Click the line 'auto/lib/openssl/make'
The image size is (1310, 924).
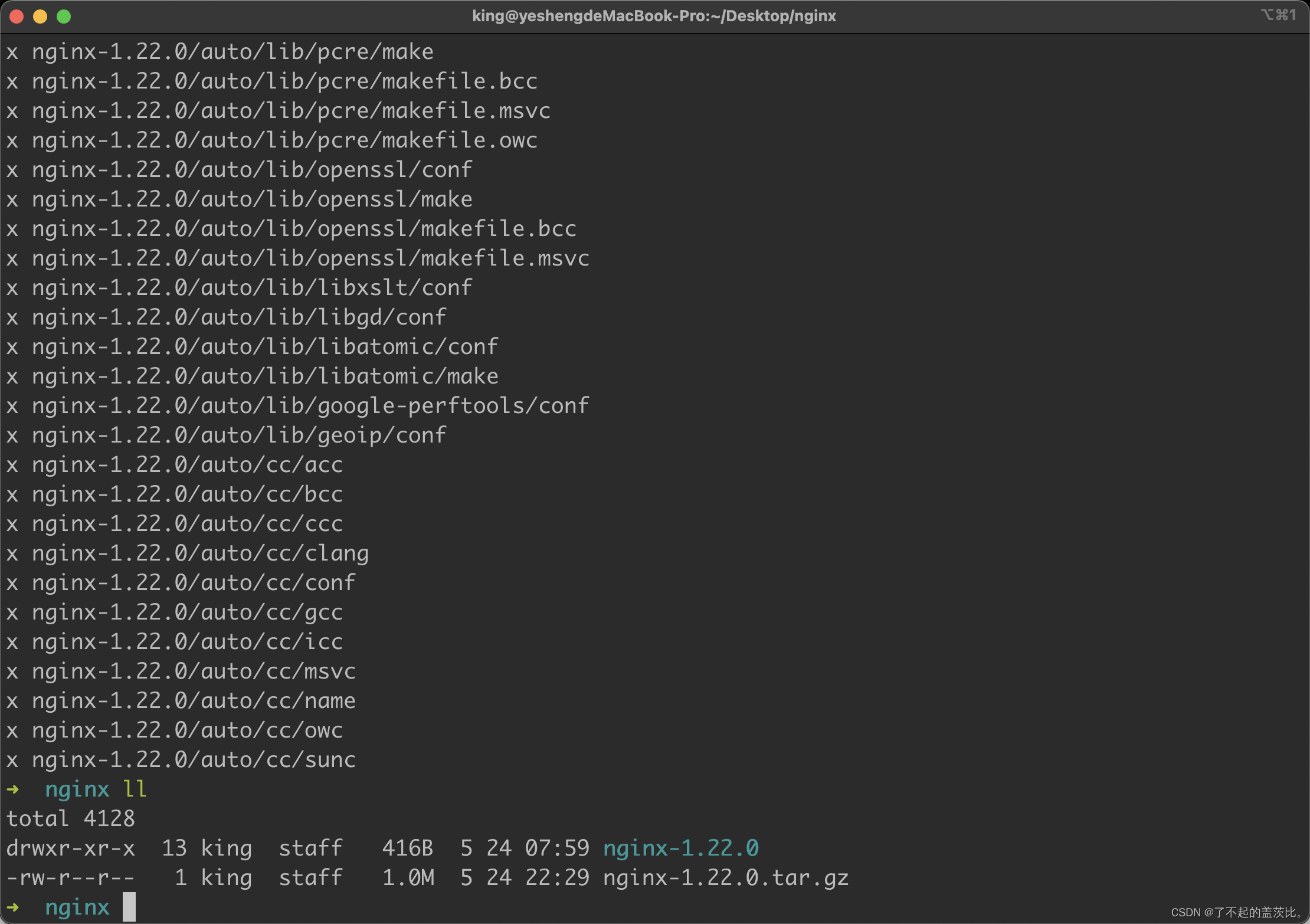[x=240, y=199]
